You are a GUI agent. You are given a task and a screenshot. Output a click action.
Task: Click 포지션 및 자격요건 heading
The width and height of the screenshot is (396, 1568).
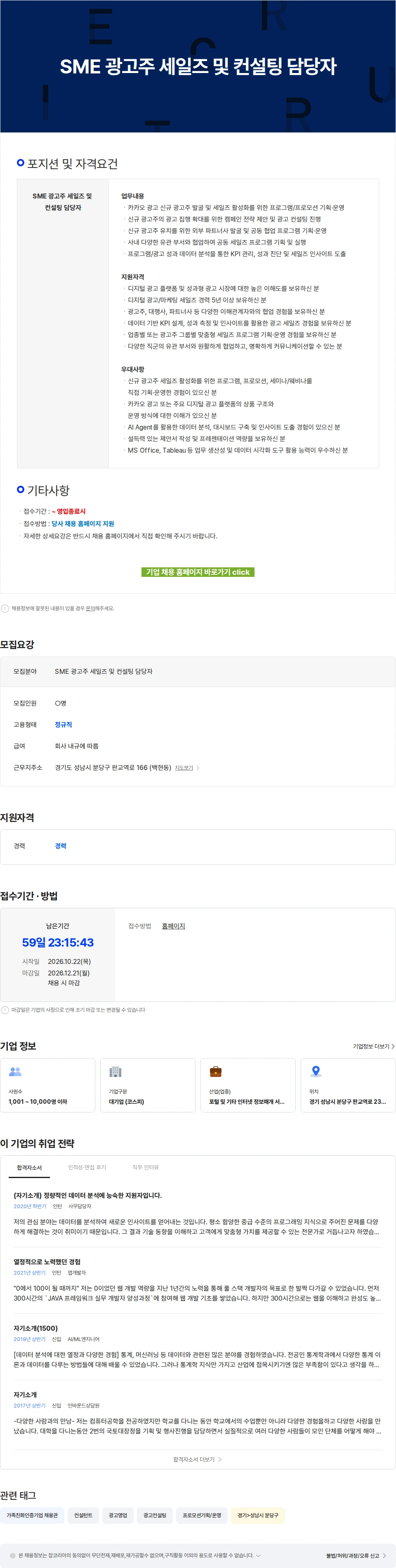(x=72, y=164)
